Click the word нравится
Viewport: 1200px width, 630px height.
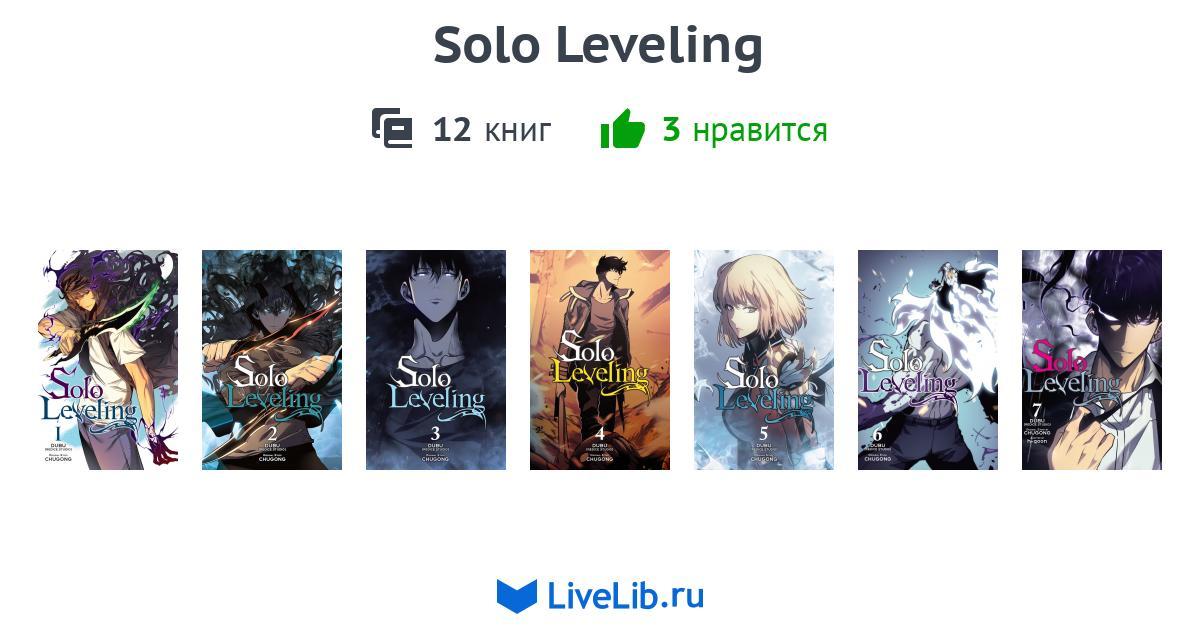point(760,132)
